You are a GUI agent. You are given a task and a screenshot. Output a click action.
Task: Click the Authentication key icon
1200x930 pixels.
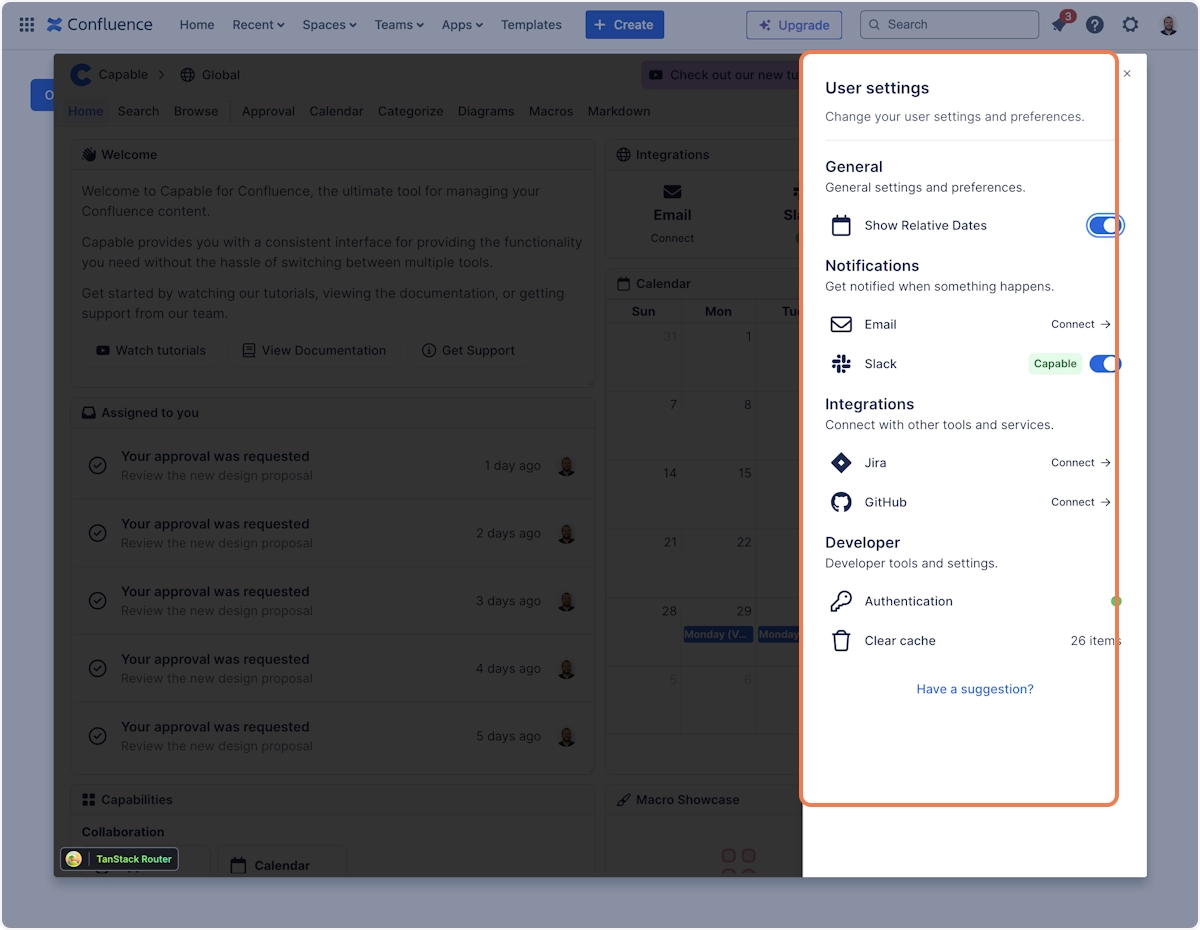click(x=841, y=601)
